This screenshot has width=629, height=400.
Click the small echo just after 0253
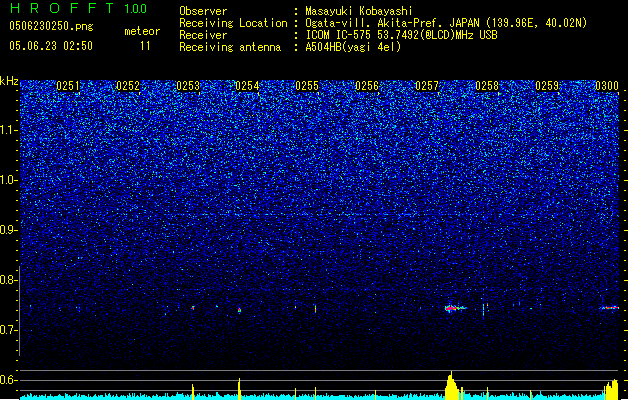193,308
